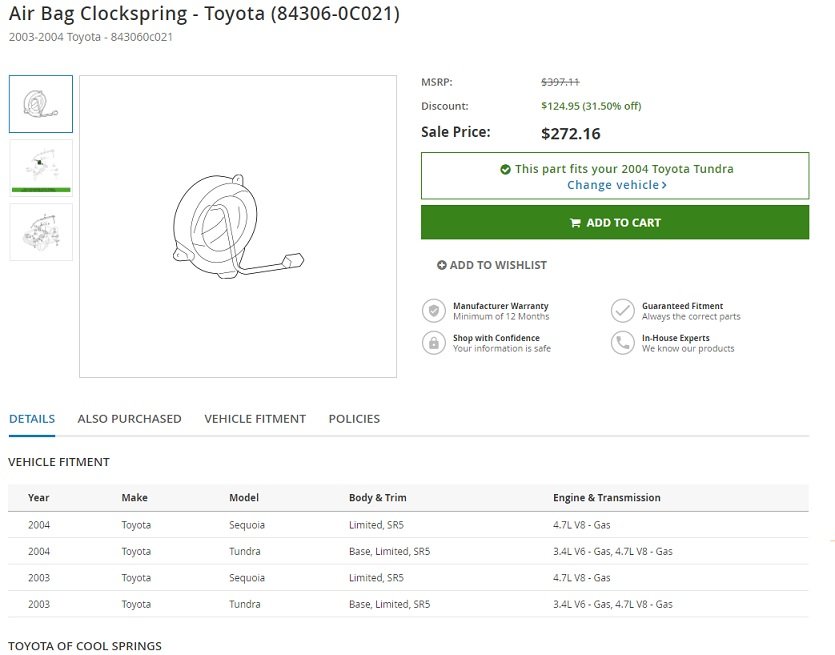Add the clockspring to cart
Screen dimensions: 835x655
(615, 222)
